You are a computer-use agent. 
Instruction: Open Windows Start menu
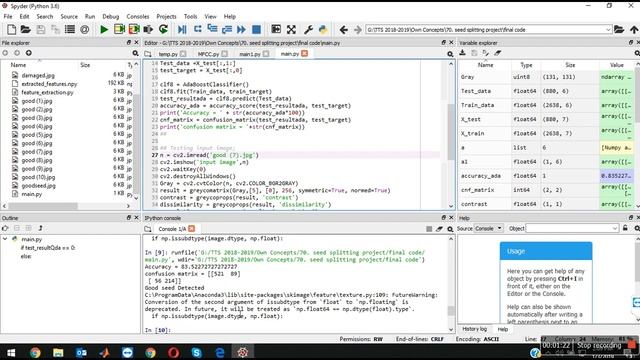click(11, 352)
